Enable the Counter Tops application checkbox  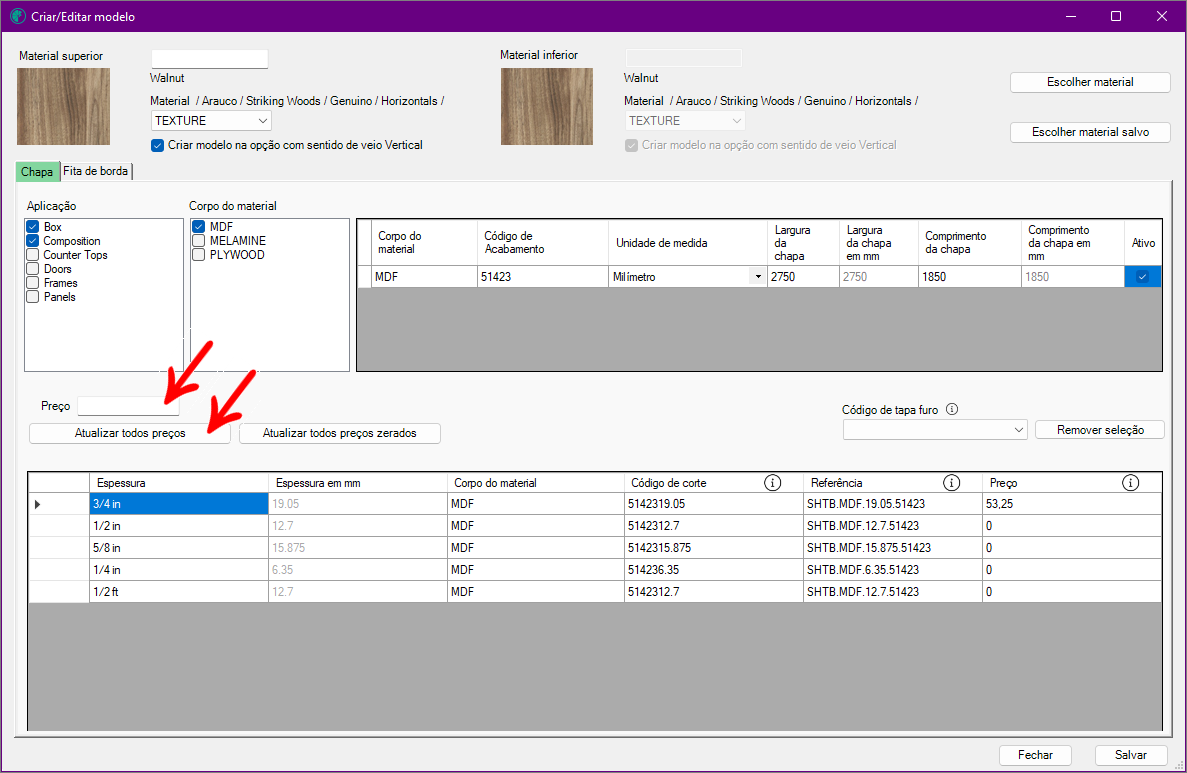click(33, 255)
